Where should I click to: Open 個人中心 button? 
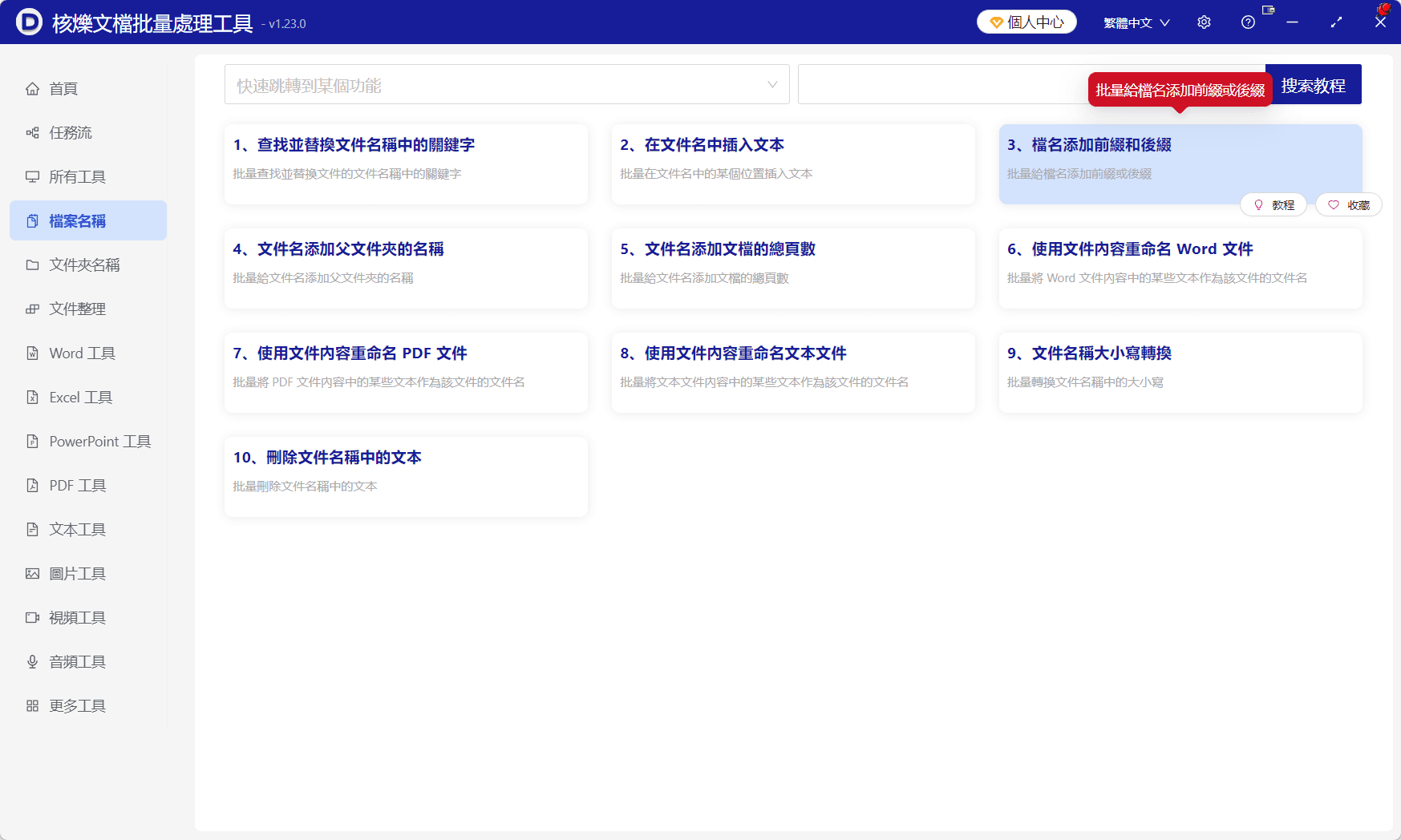1026,22
